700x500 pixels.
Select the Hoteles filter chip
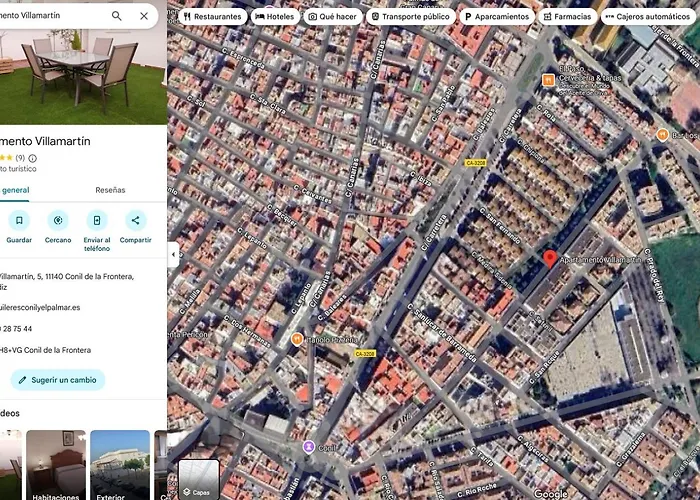click(275, 17)
